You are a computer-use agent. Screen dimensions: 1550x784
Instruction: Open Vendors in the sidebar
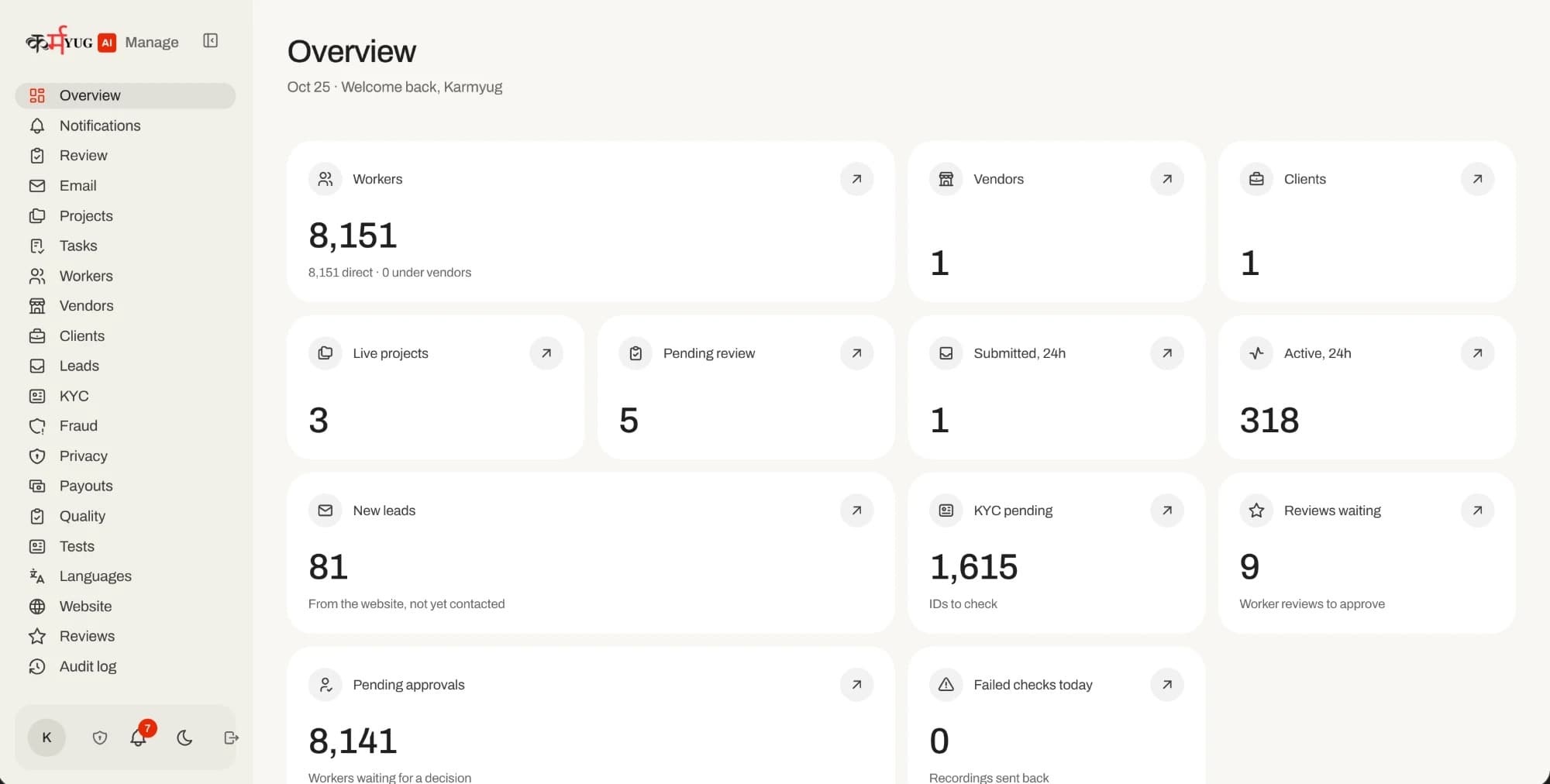(126, 306)
